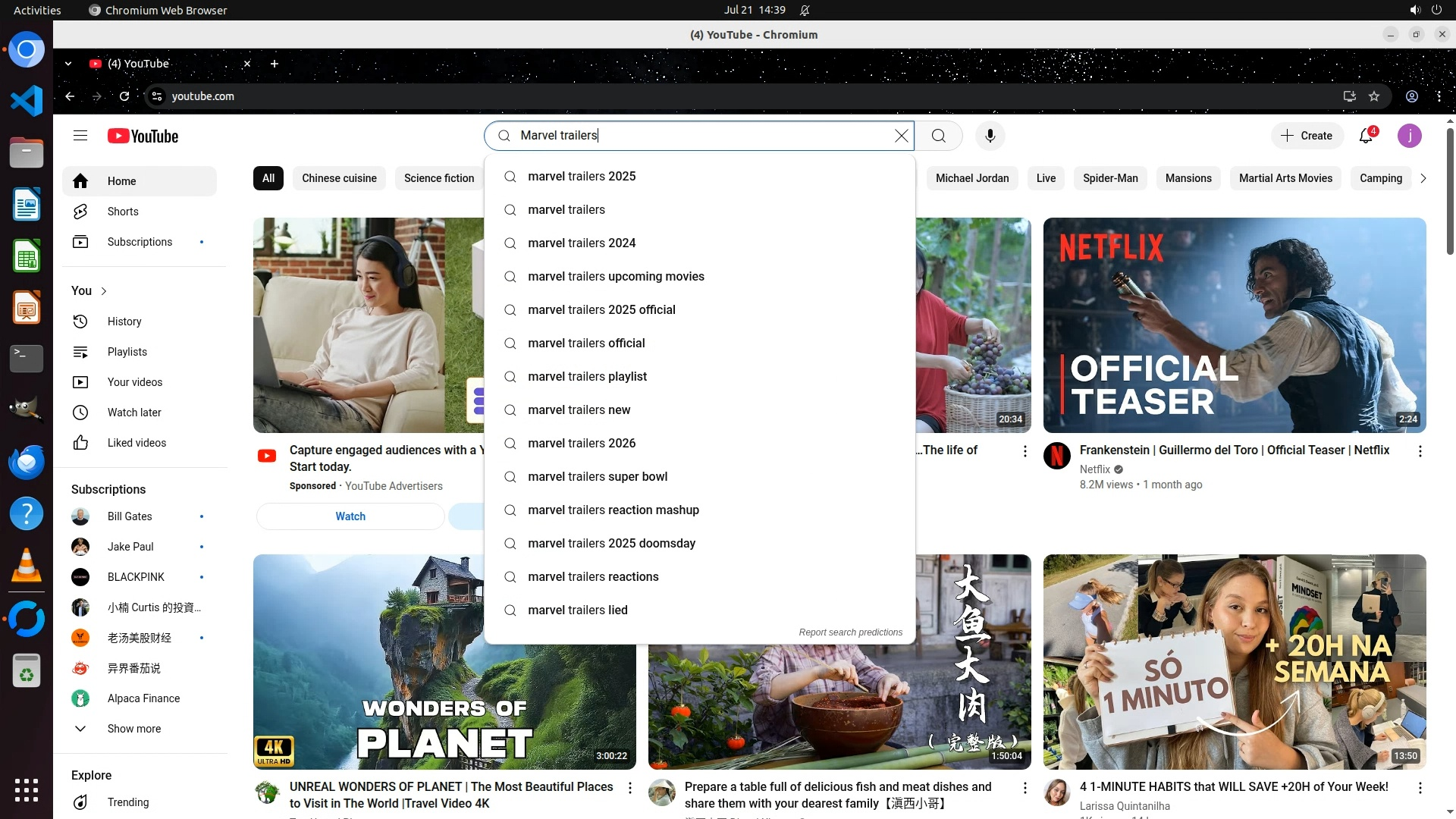Clear the search box with X
The height and width of the screenshot is (819, 1456).
pyautogui.click(x=901, y=136)
